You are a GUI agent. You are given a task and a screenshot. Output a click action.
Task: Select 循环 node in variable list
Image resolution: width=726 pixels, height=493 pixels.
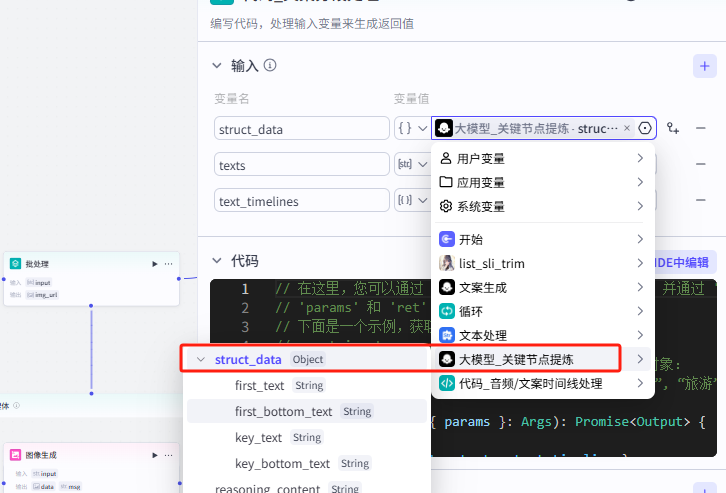[542, 311]
